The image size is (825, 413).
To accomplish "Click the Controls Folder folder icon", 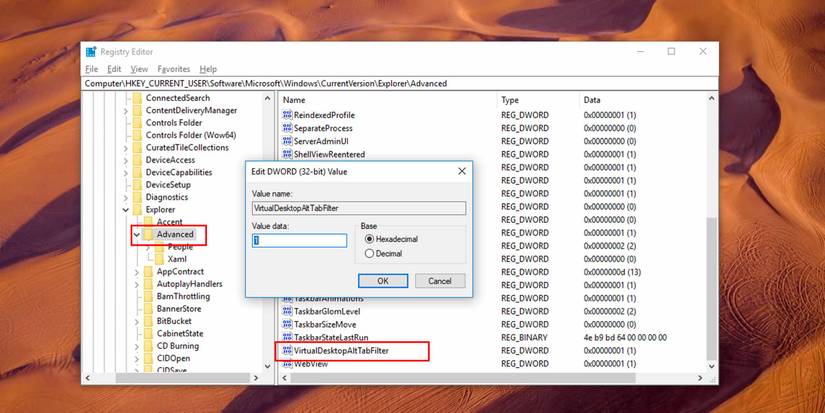I will (x=137, y=123).
